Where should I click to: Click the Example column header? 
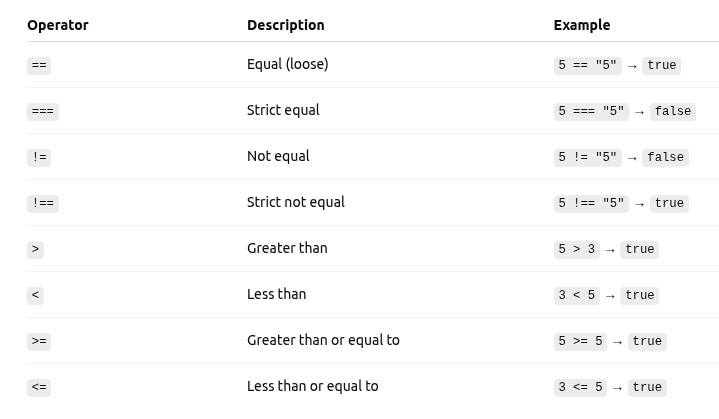[x=581, y=25]
